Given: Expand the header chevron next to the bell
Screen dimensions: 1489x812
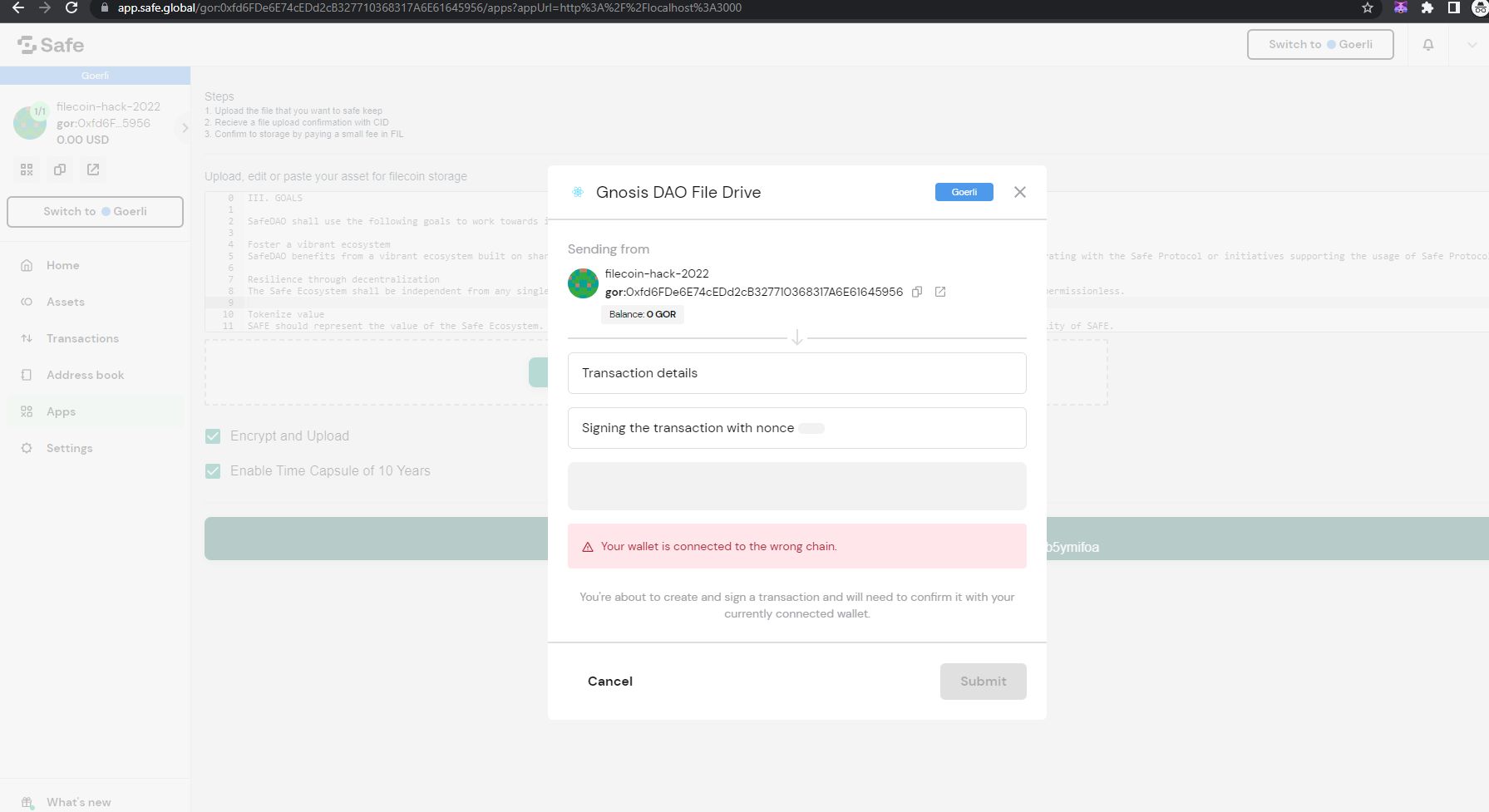Looking at the screenshot, I should [1472, 45].
